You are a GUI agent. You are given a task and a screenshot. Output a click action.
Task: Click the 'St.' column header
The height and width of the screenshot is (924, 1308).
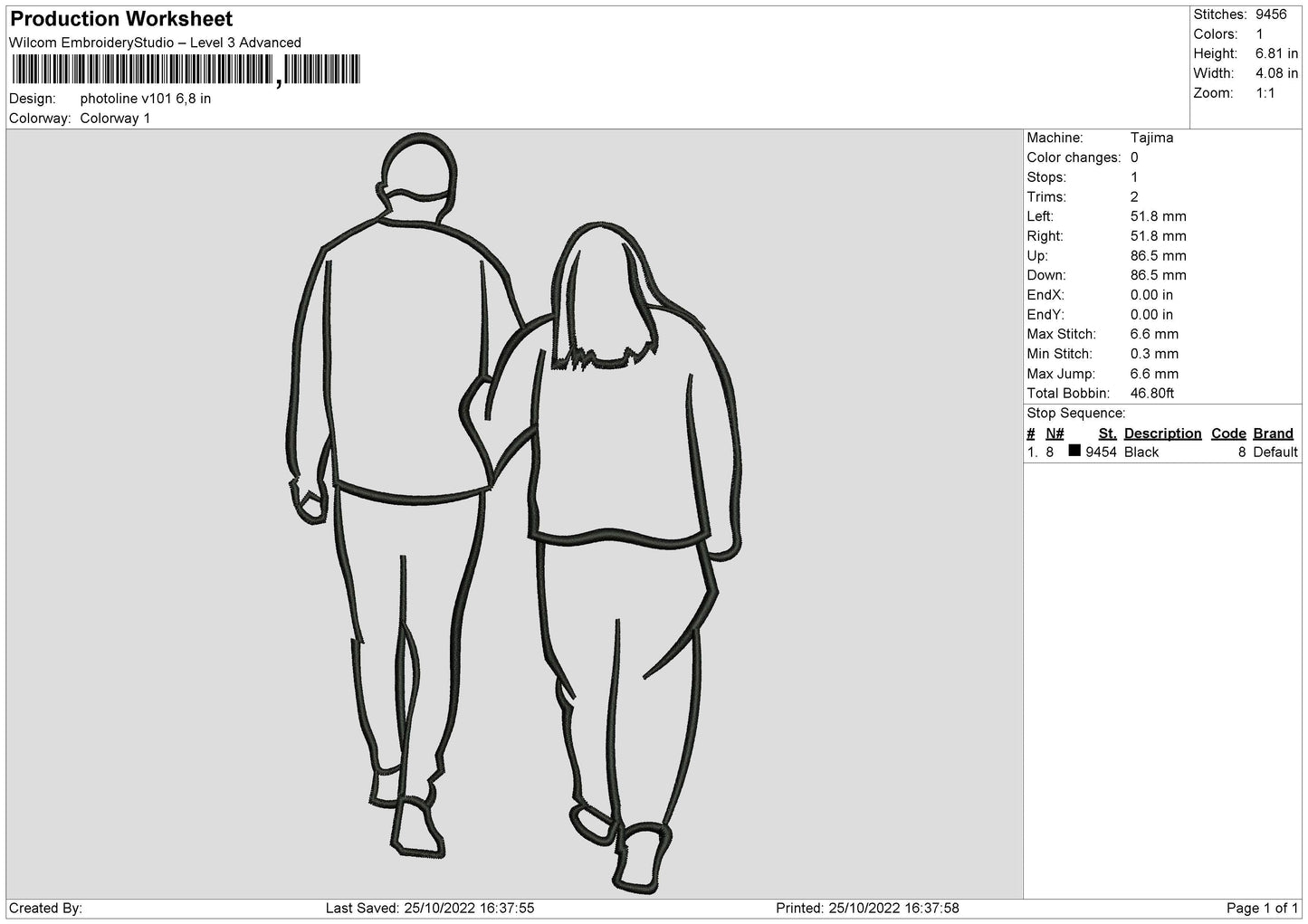pos(1107,433)
